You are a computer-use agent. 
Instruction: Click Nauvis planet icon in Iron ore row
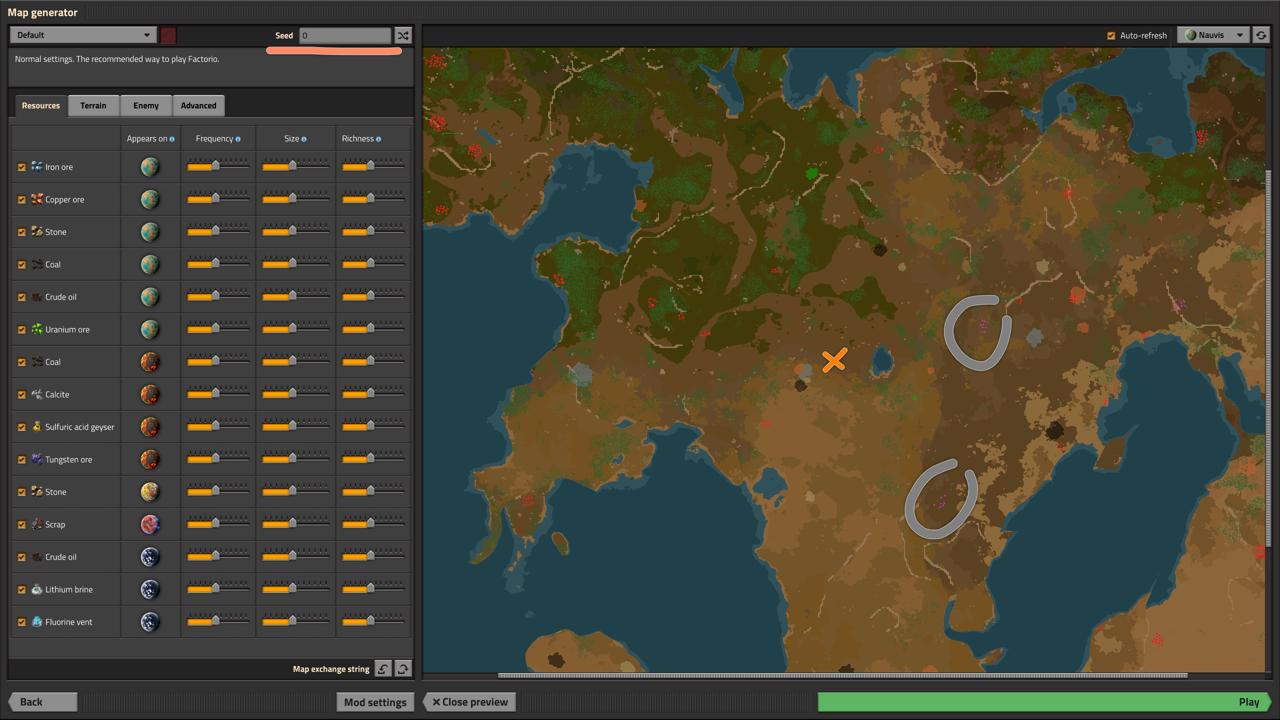pyautogui.click(x=150, y=167)
